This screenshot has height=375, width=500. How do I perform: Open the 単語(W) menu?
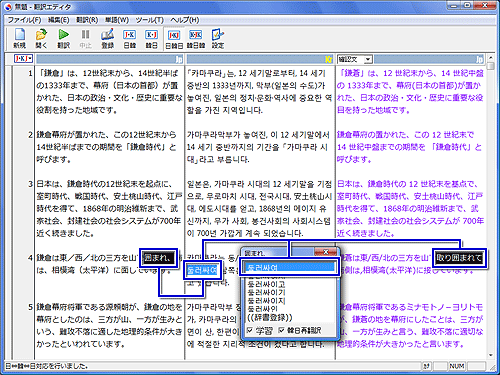(117, 20)
